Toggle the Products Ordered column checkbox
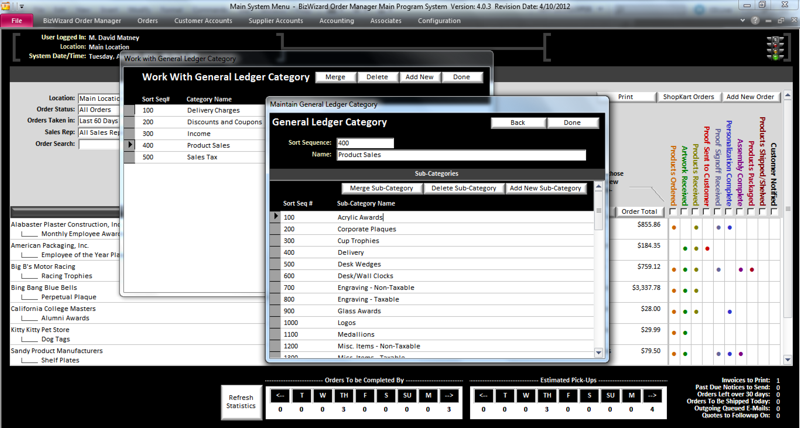Image resolution: width=800 pixels, height=428 pixels. [673, 211]
